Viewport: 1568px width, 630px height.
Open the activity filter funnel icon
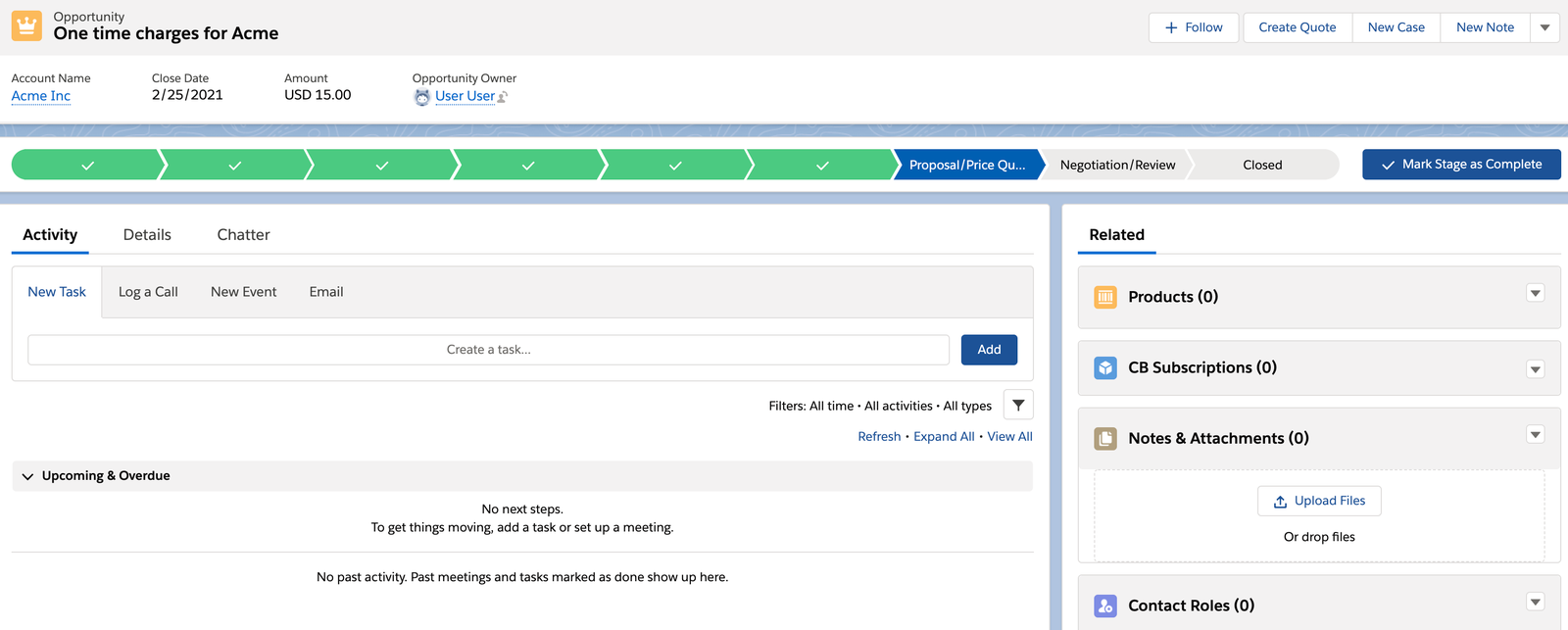[x=1018, y=406]
